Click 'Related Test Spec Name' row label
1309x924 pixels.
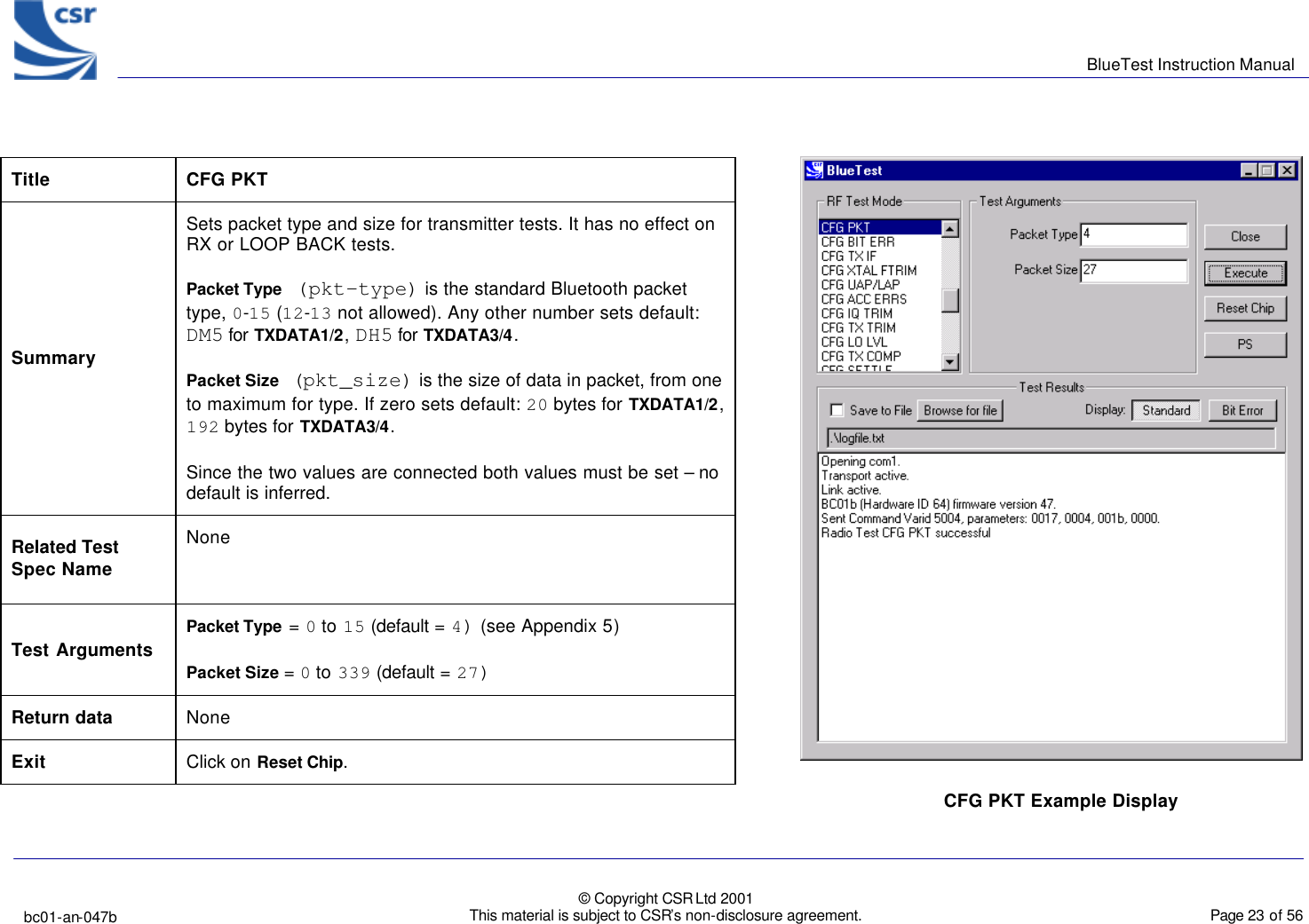click(65, 558)
